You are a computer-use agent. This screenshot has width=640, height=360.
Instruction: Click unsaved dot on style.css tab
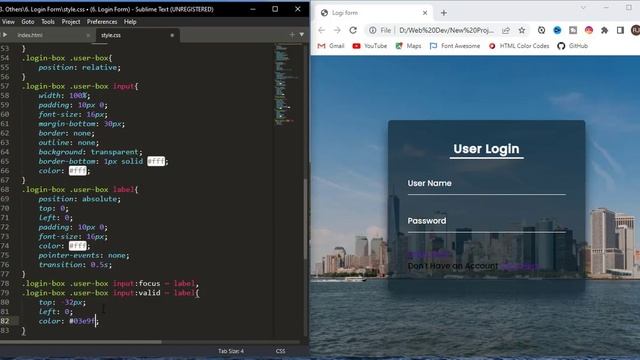(x=172, y=36)
